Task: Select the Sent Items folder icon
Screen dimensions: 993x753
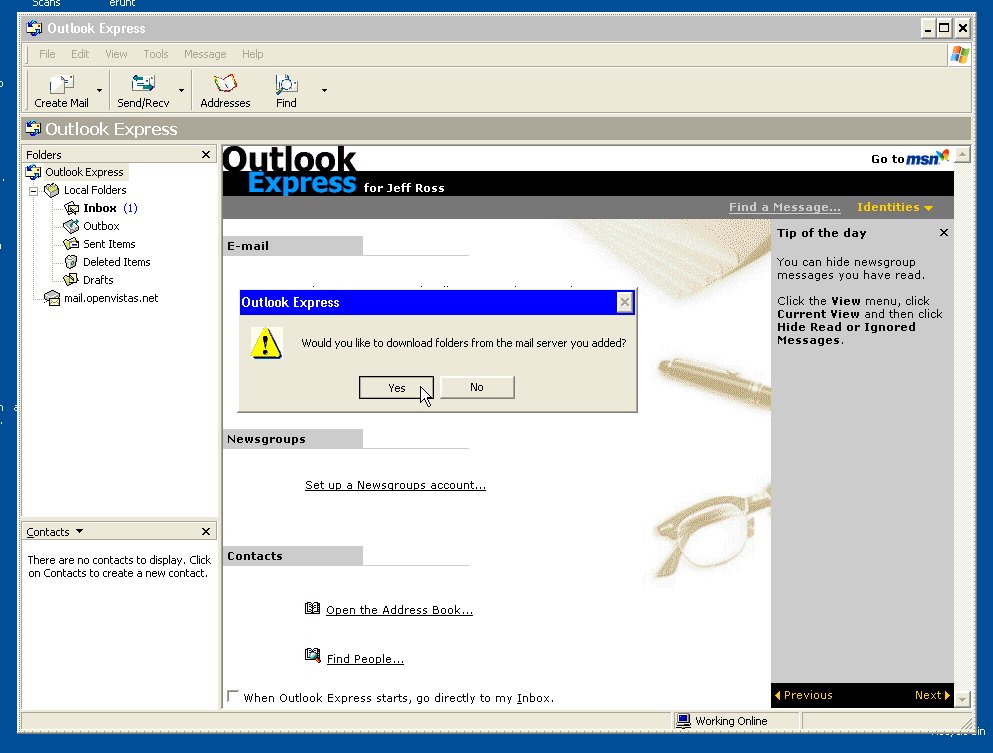Action: 72,244
